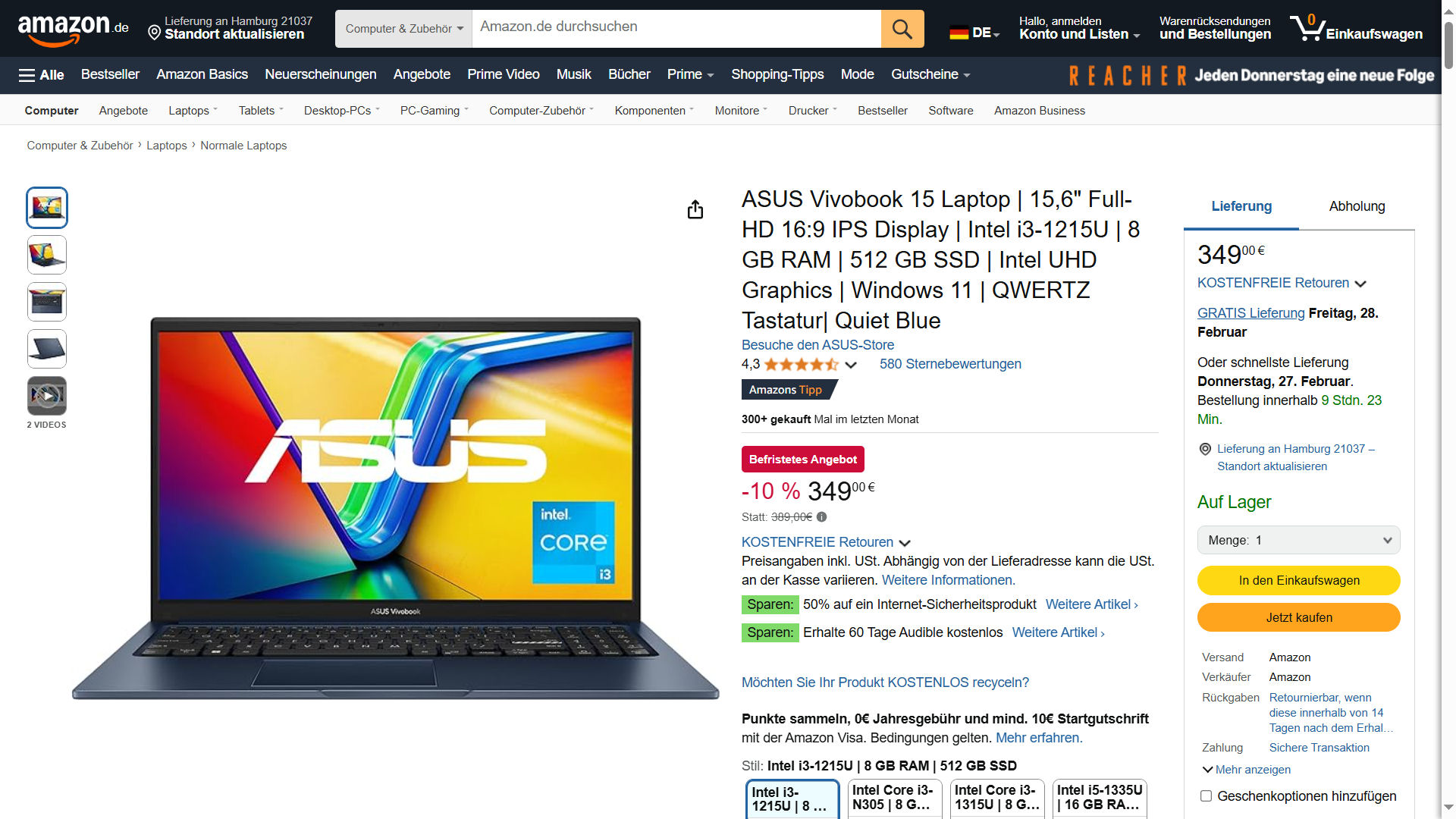Select the Intel i5-1335U 16 GB RAM style option
1456x819 pixels.
pyautogui.click(x=1100, y=798)
